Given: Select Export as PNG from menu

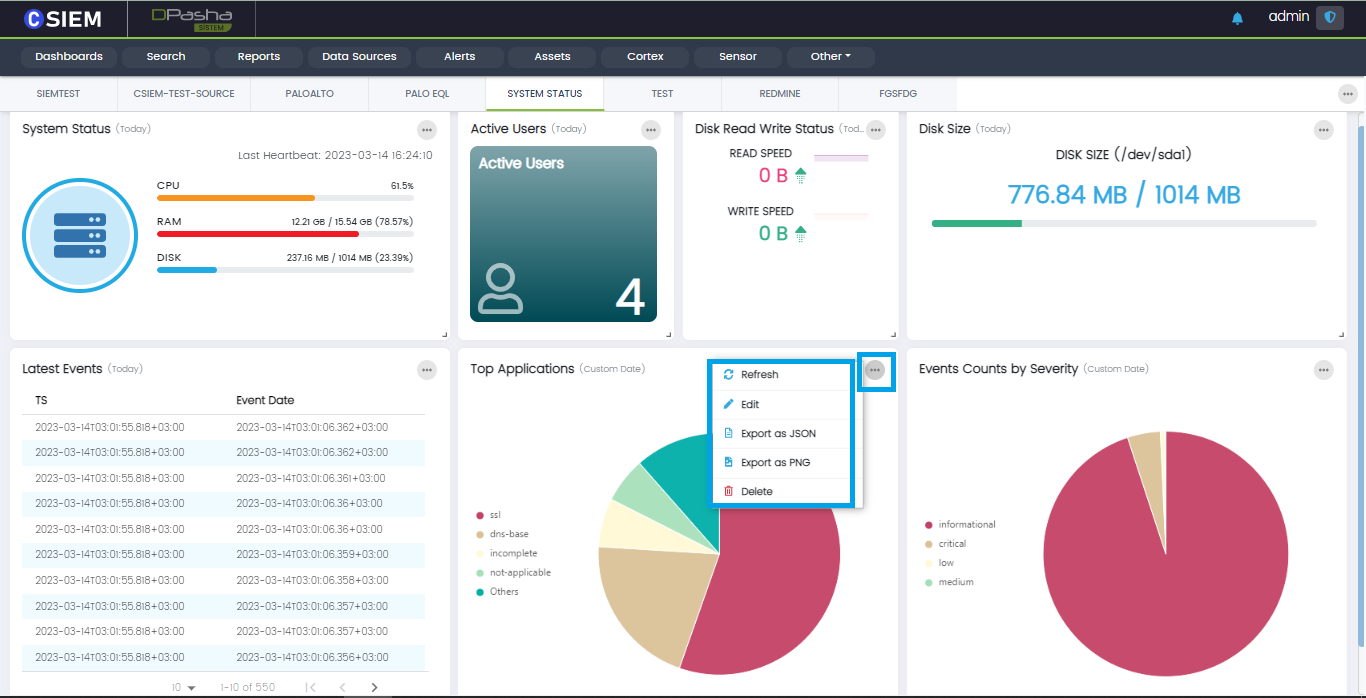Looking at the screenshot, I should [x=775, y=463].
